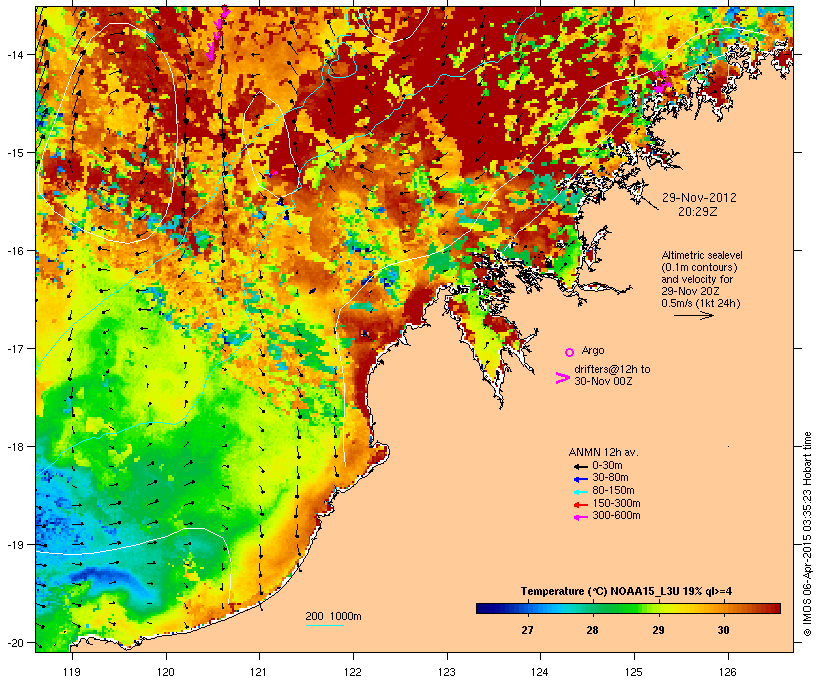Click the magenta 300-600m legend arrow
Screen dimensions: 820x680
[581, 517]
